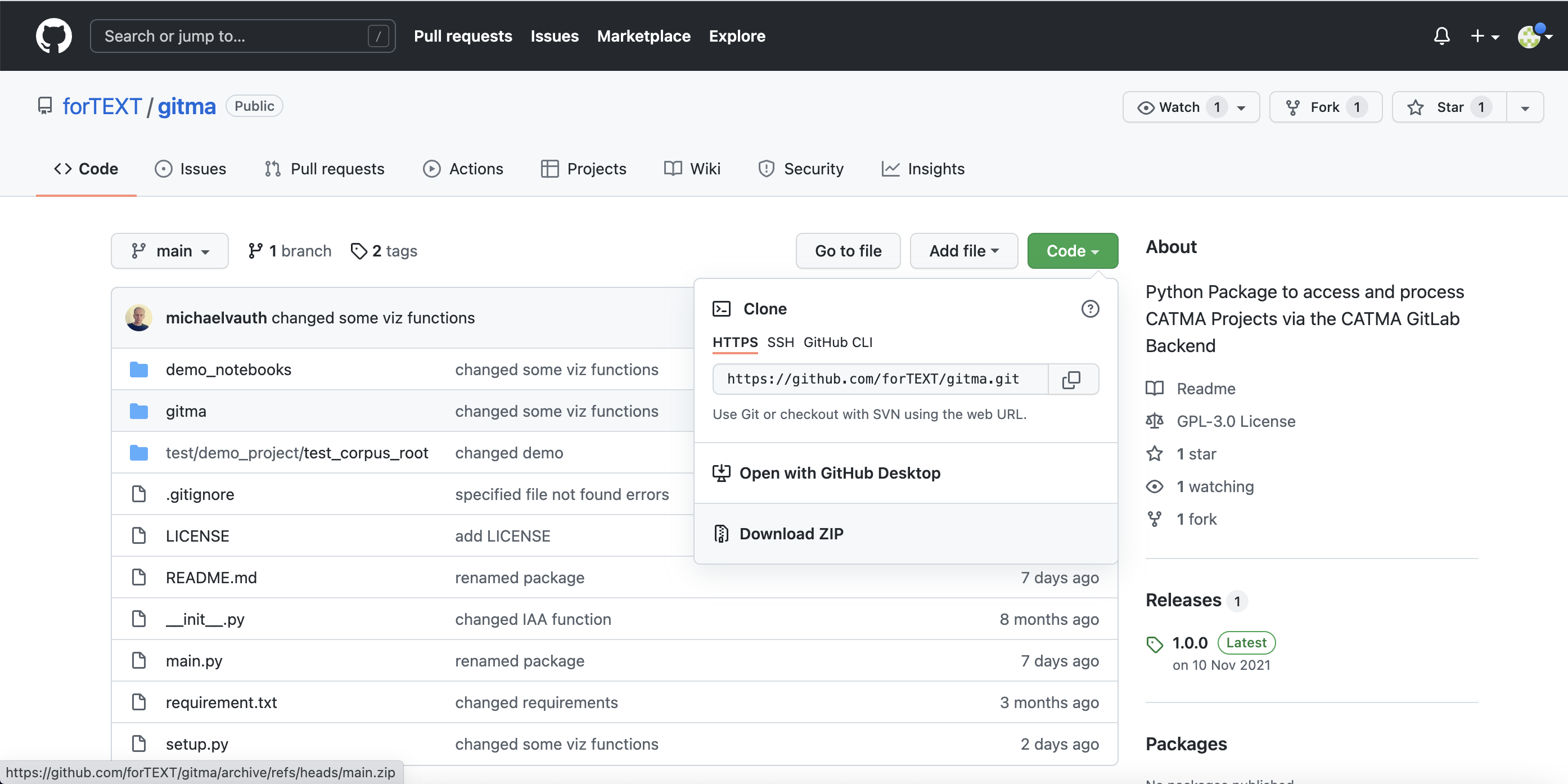The image size is (1568, 784).
Task: Open the gitma folder
Action: 186,411
